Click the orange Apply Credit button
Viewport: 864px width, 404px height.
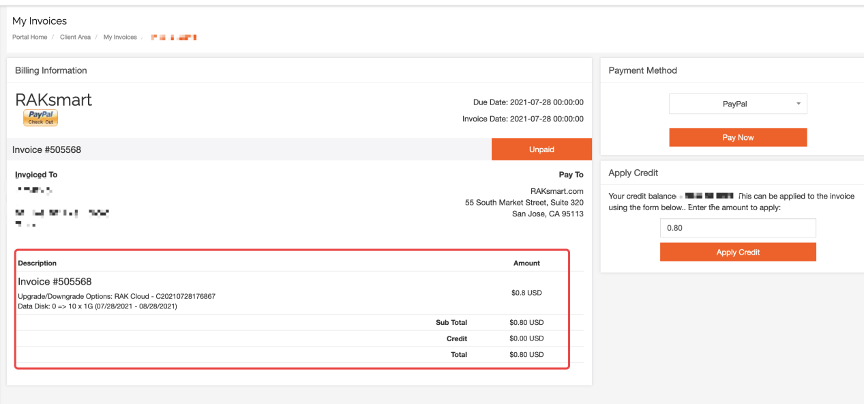point(737,252)
